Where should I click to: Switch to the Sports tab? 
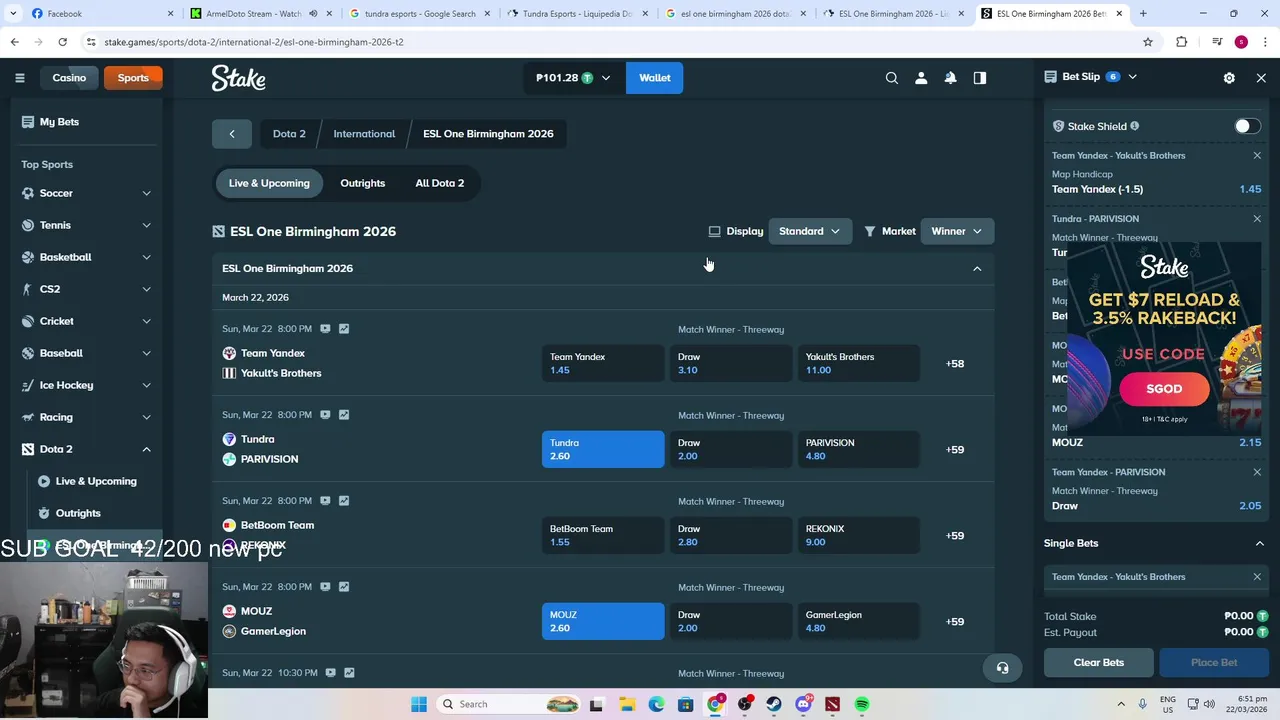click(x=133, y=77)
